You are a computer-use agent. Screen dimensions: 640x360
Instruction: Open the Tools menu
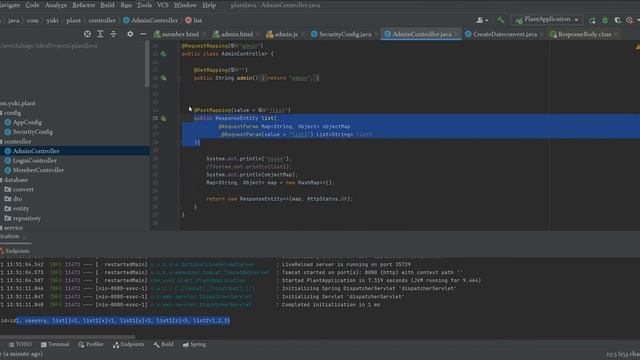click(144, 5)
